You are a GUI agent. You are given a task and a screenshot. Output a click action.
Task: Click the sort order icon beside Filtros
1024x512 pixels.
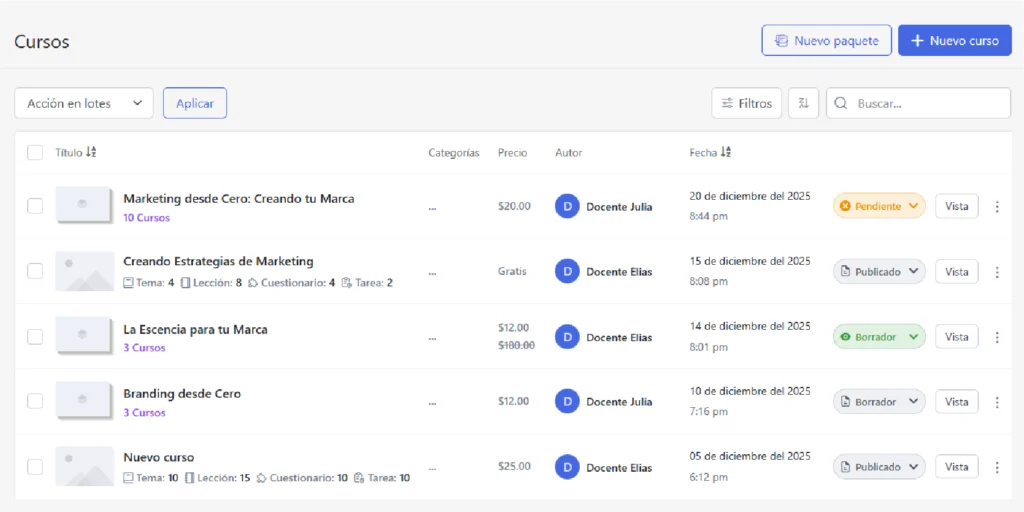coord(803,103)
